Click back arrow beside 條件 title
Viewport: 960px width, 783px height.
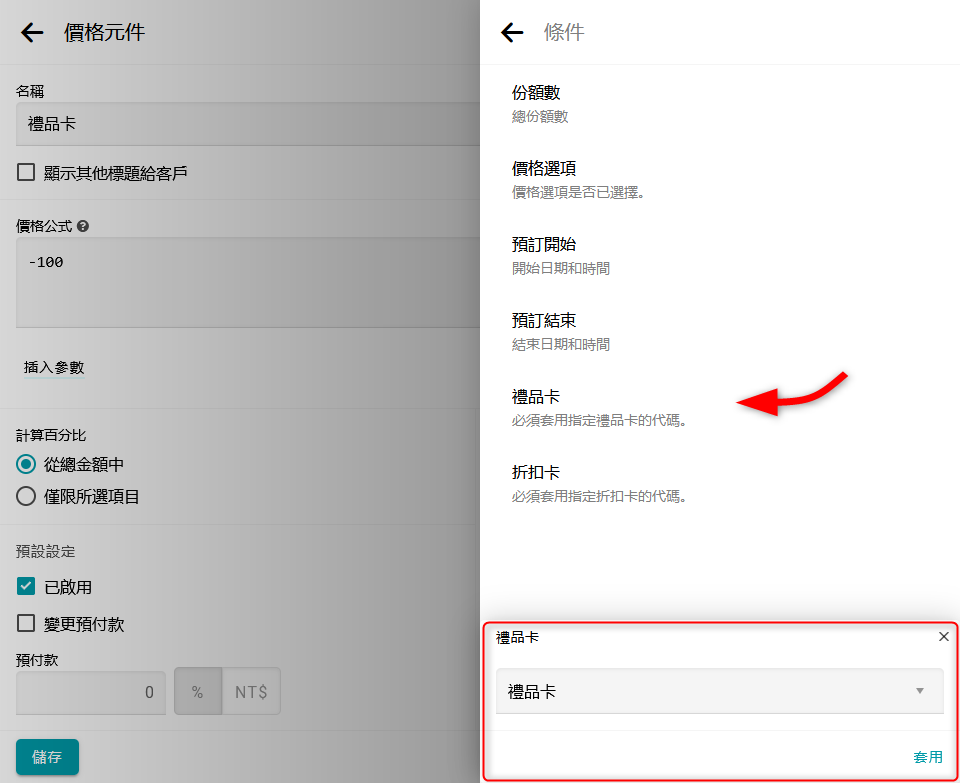pos(512,33)
